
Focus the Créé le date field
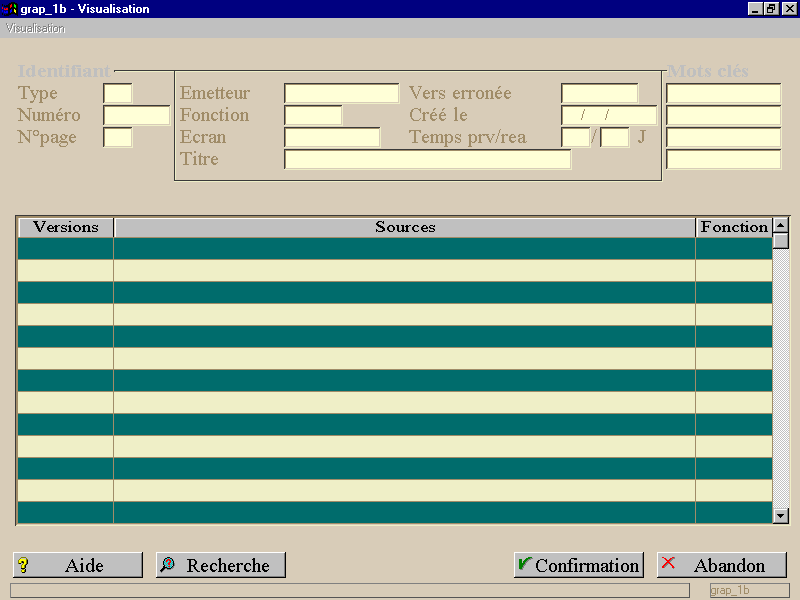609,115
